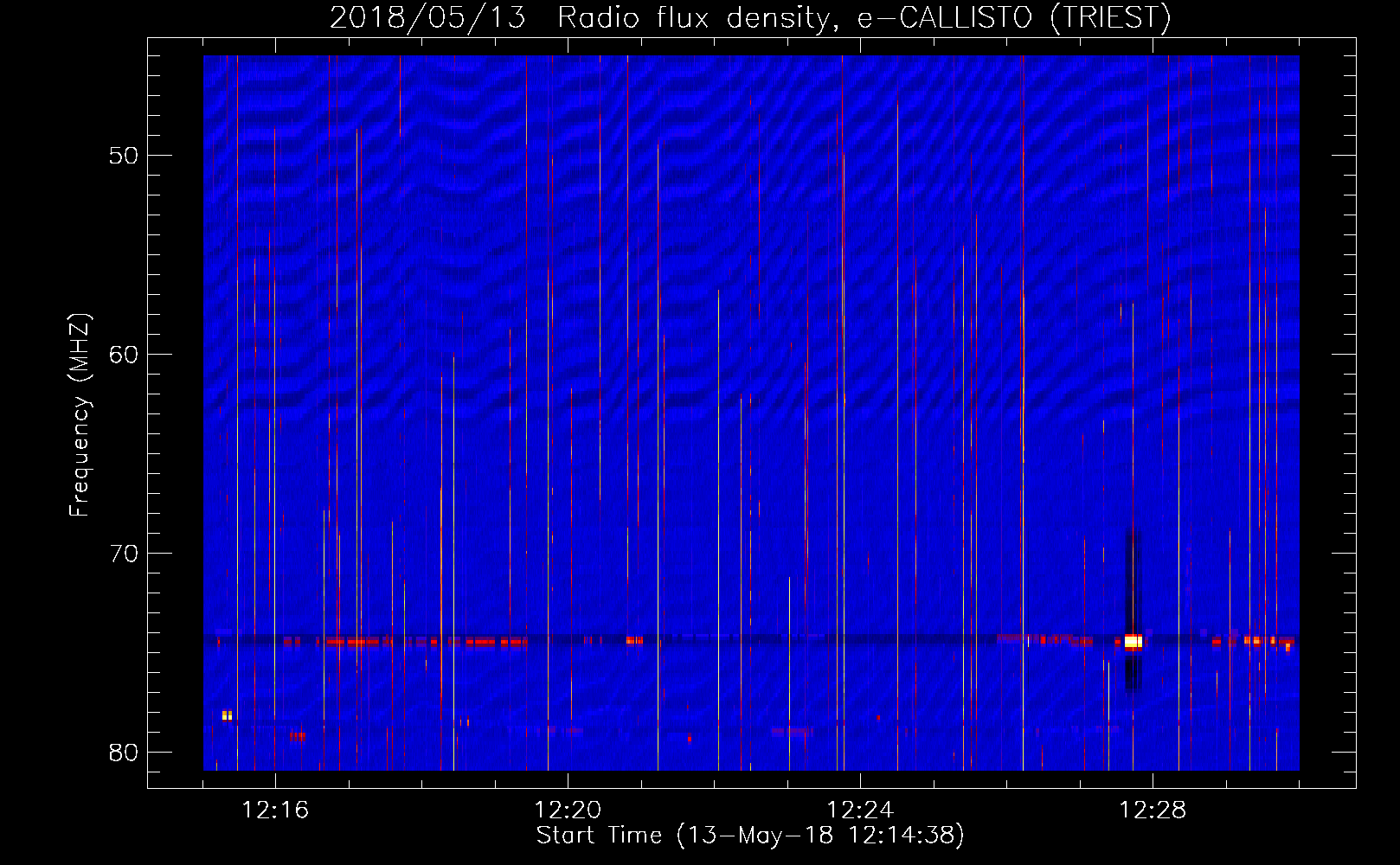This screenshot has width=1400, height=865.
Task: Click the frequency tick label "60"
Action: (124, 355)
